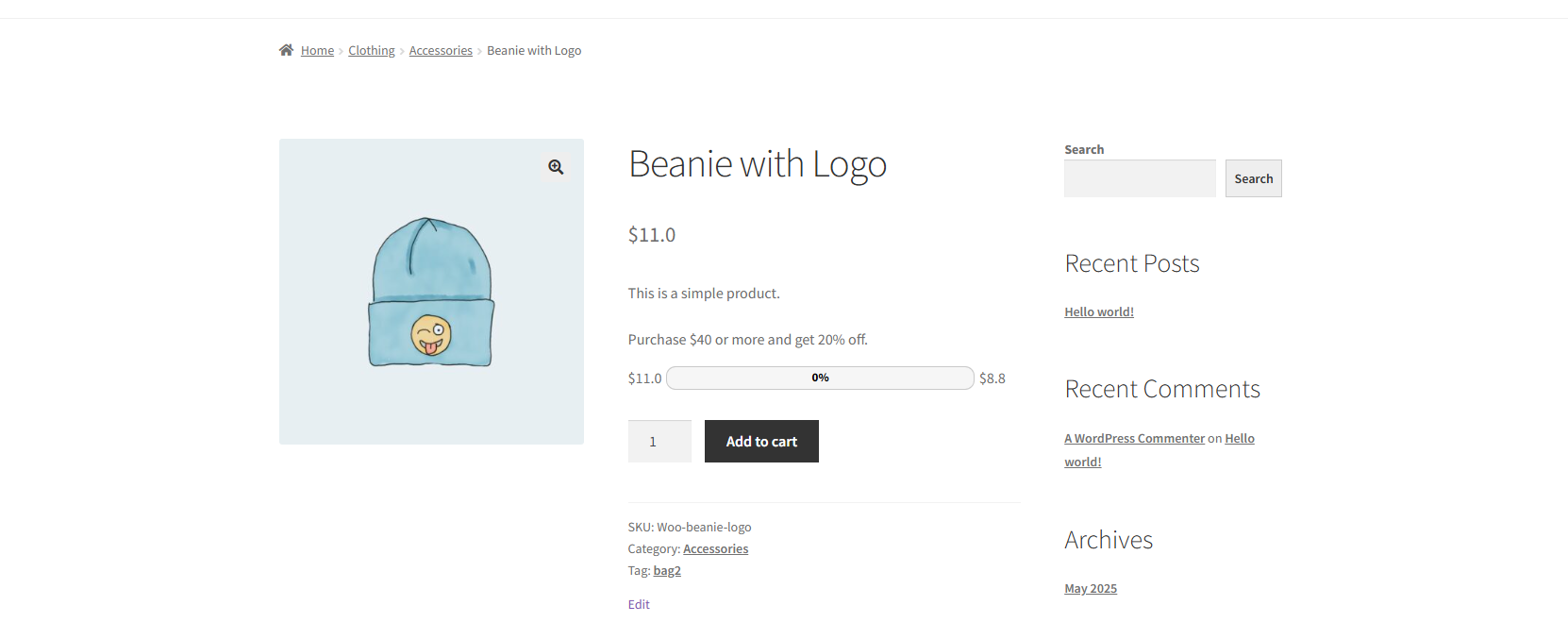Click the blue beanie product image
This screenshot has height=622, width=1568.
coord(431,293)
